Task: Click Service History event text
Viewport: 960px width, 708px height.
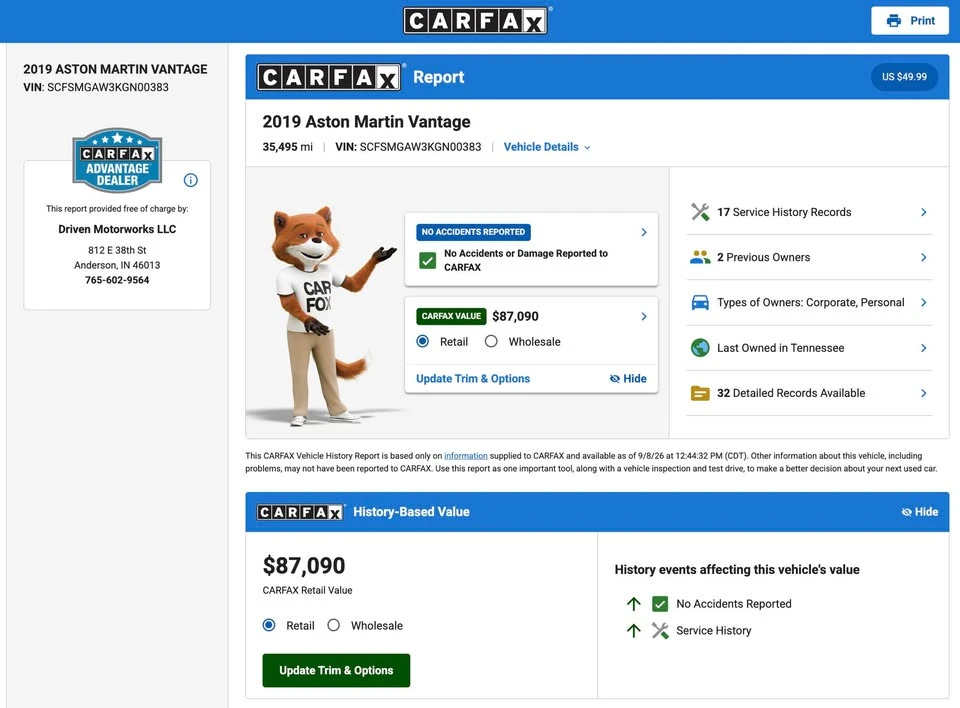Action: pyautogui.click(x=713, y=631)
